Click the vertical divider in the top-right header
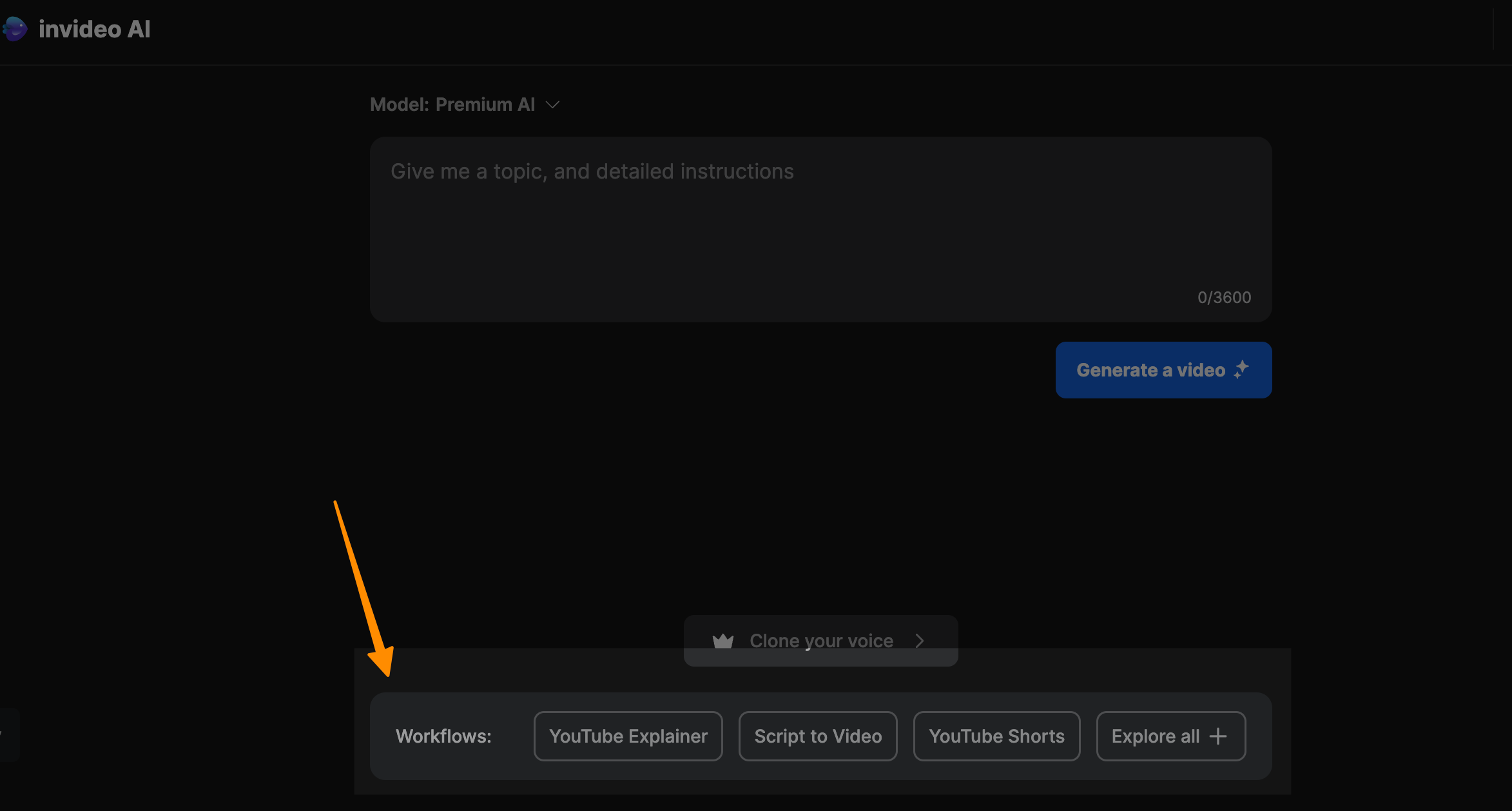Screen dimensions: 1512x811 1493,29
